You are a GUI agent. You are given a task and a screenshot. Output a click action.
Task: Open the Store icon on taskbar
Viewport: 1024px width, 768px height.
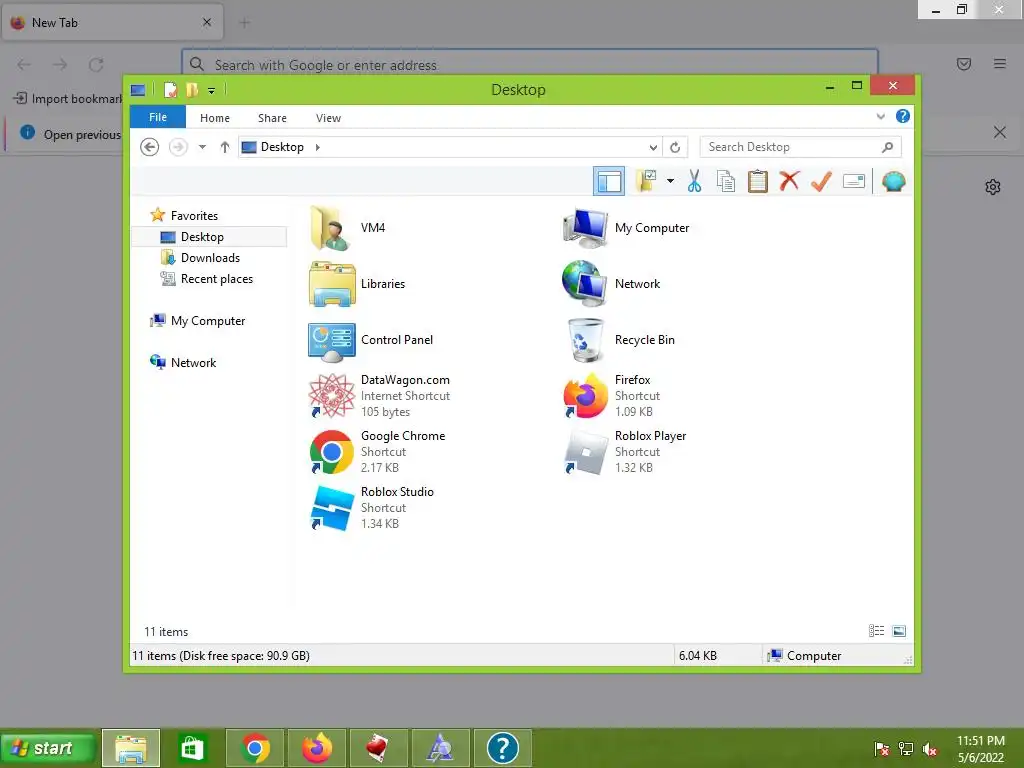[191, 748]
